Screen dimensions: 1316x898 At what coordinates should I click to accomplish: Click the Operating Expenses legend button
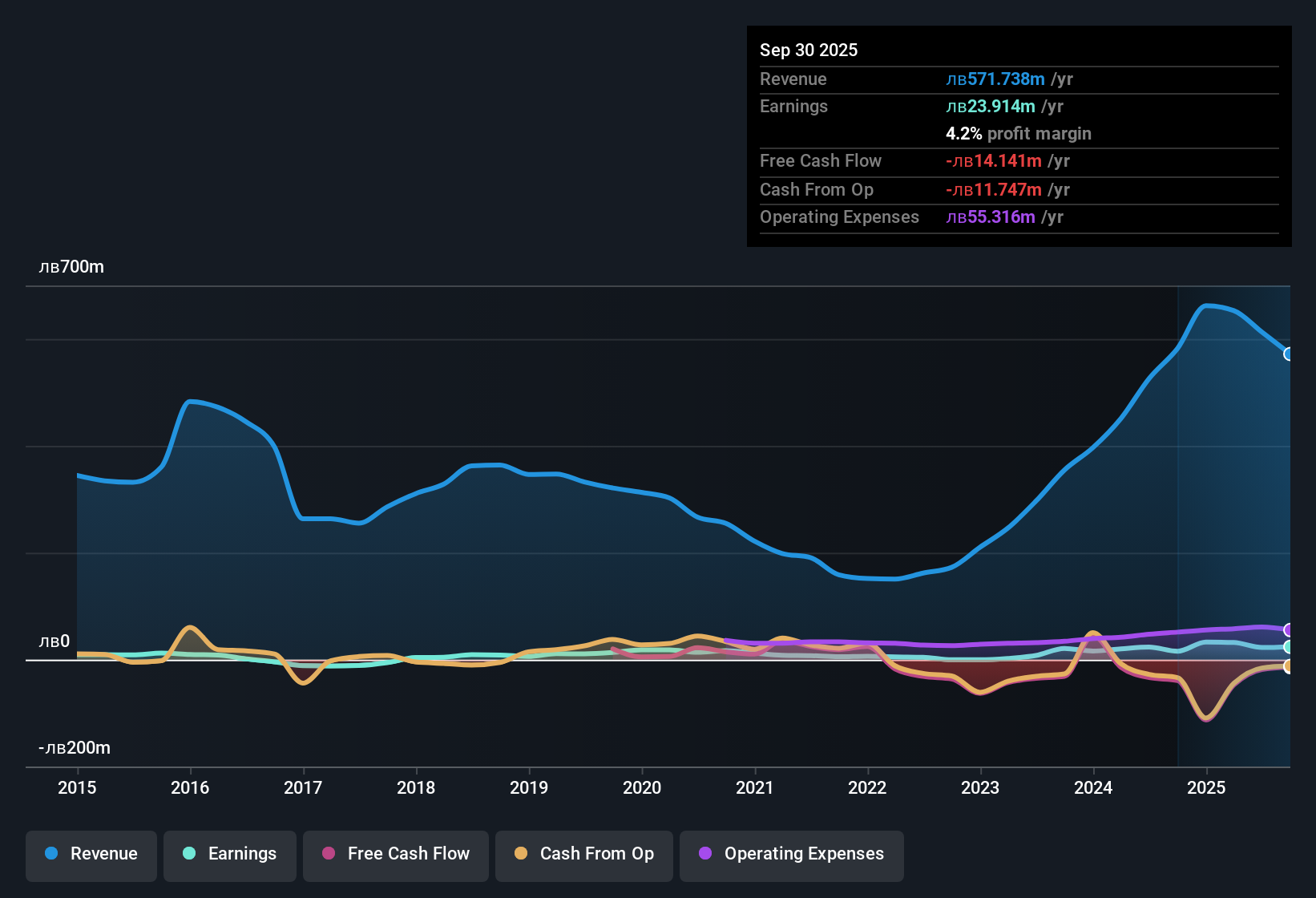pyautogui.click(x=791, y=855)
